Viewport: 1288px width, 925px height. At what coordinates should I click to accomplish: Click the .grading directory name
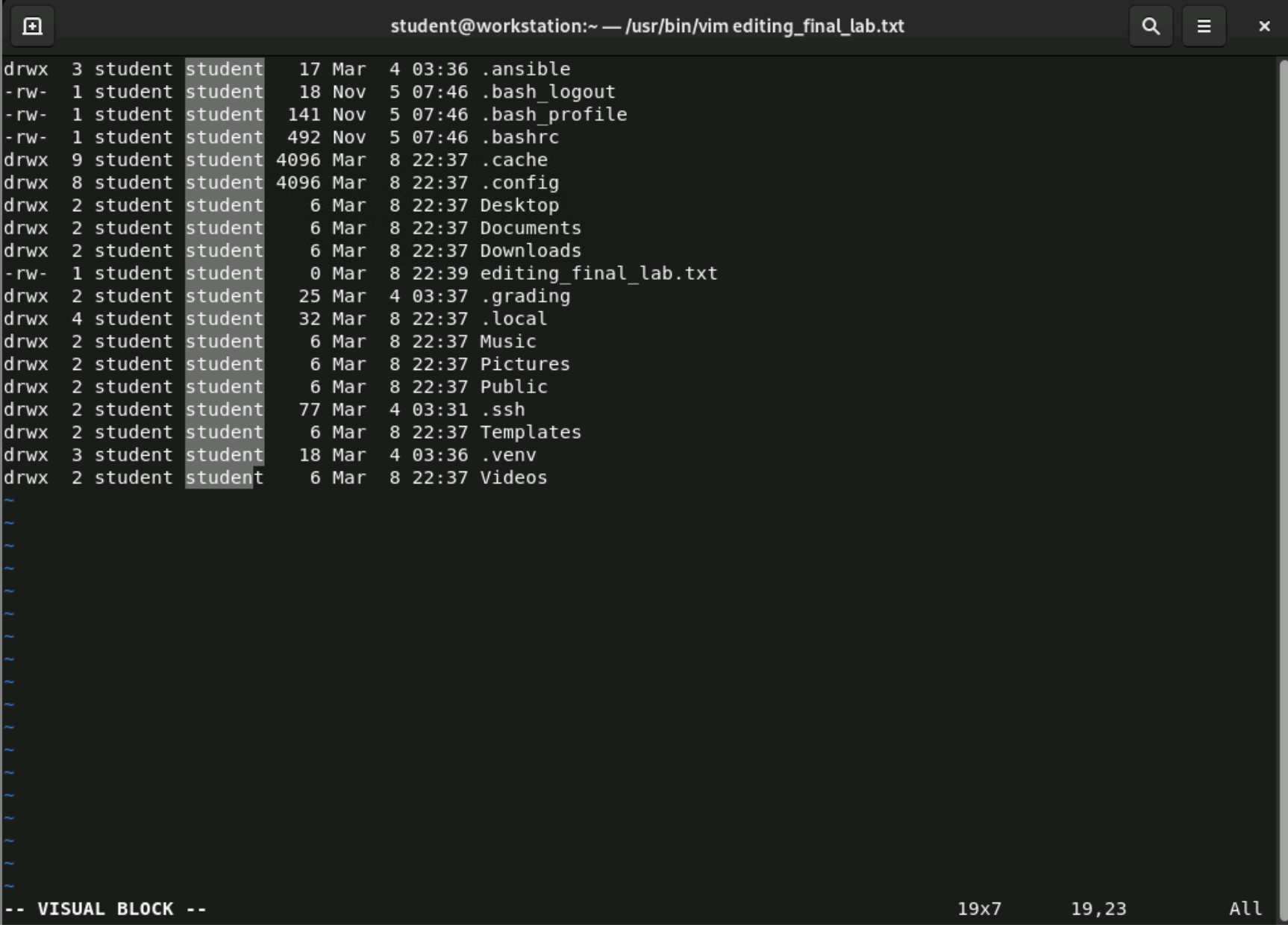click(525, 296)
